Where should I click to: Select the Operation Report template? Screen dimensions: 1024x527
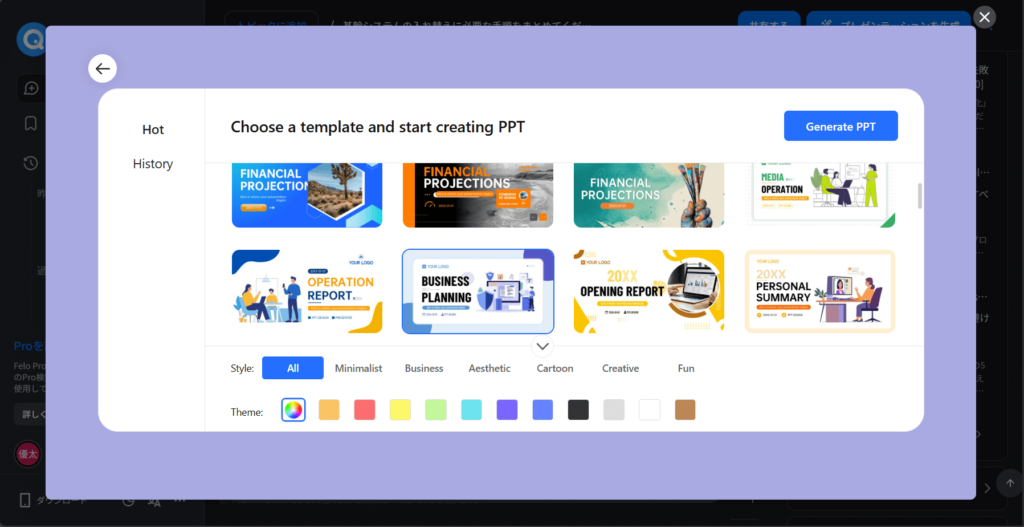[x=307, y=291]
